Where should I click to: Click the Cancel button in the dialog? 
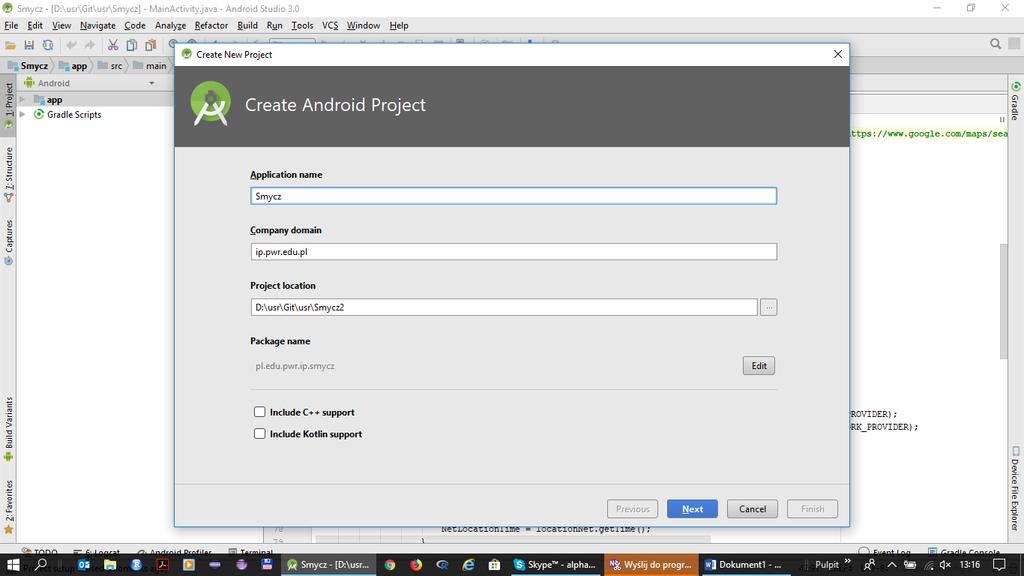pos(752,509)
